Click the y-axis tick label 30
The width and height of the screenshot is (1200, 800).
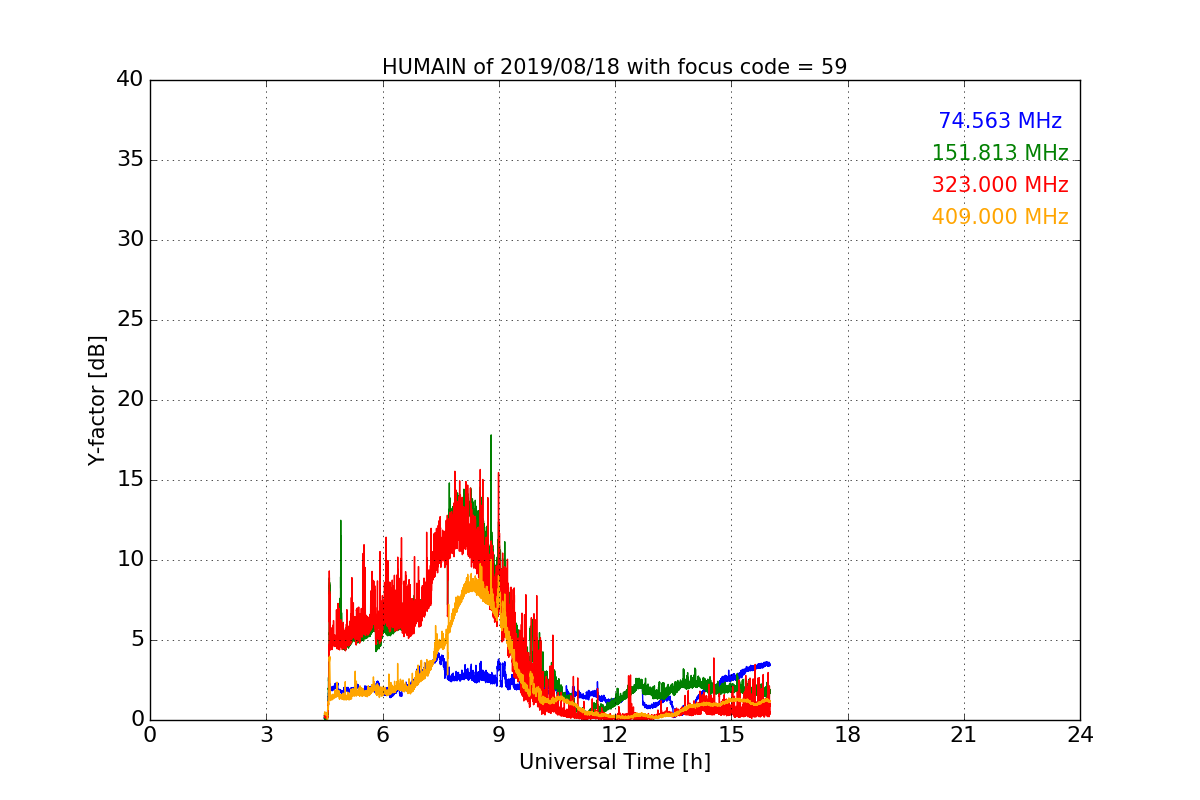(x=130, y=240)
